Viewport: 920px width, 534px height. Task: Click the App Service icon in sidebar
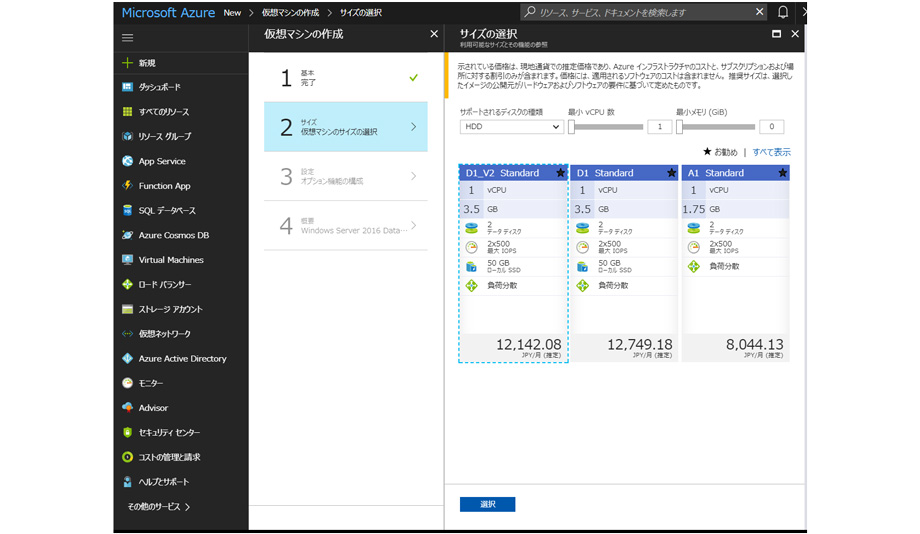[128, 161]
